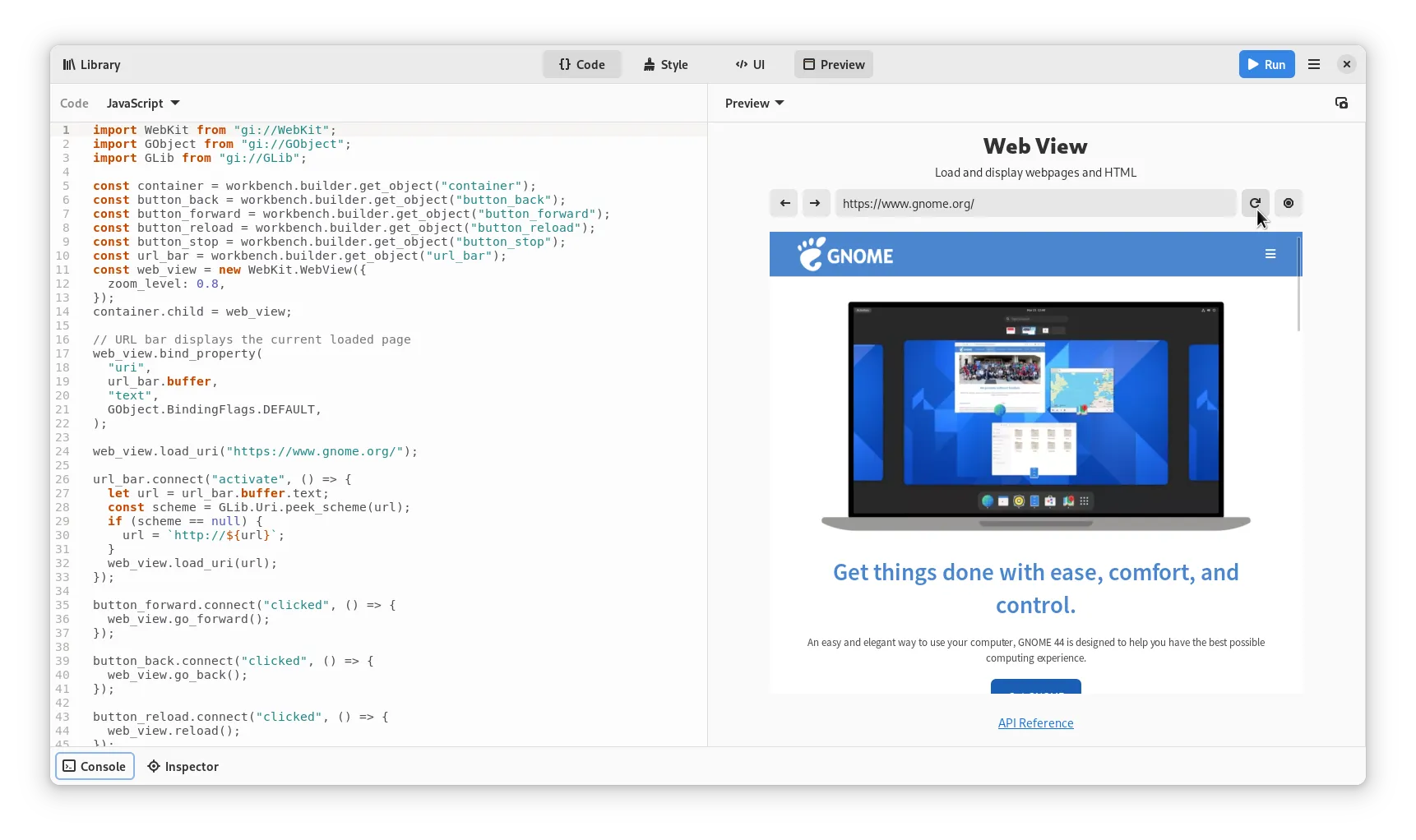Screen dimensions: 1416x840
Task: Toggle the Preview panel button
Action: 833,64
